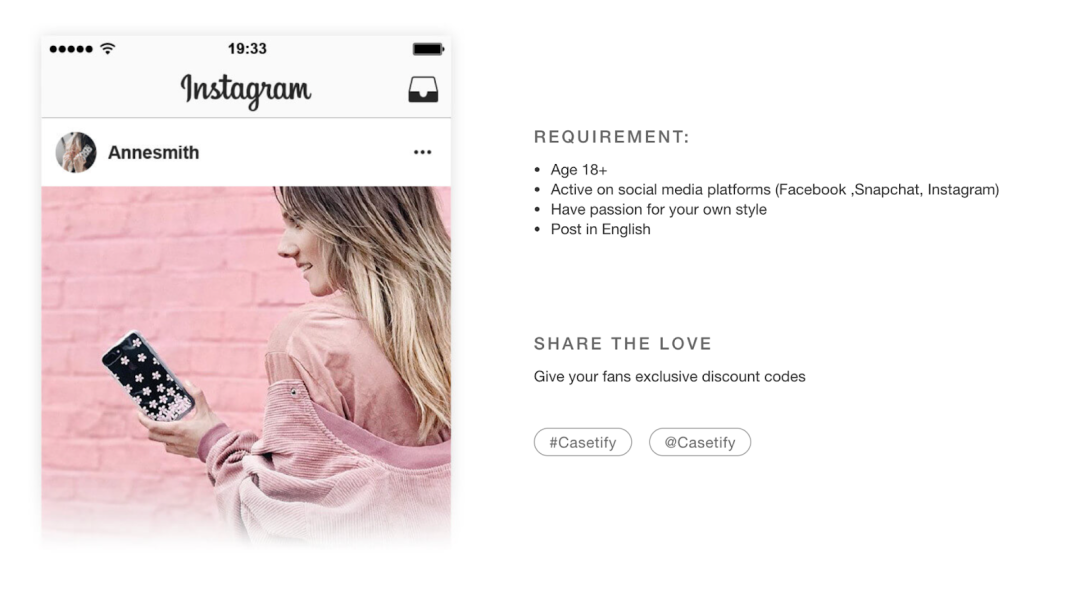Tap the battery indicator icon
This screenshot has height=593, width=1080.
pos(428,49)
